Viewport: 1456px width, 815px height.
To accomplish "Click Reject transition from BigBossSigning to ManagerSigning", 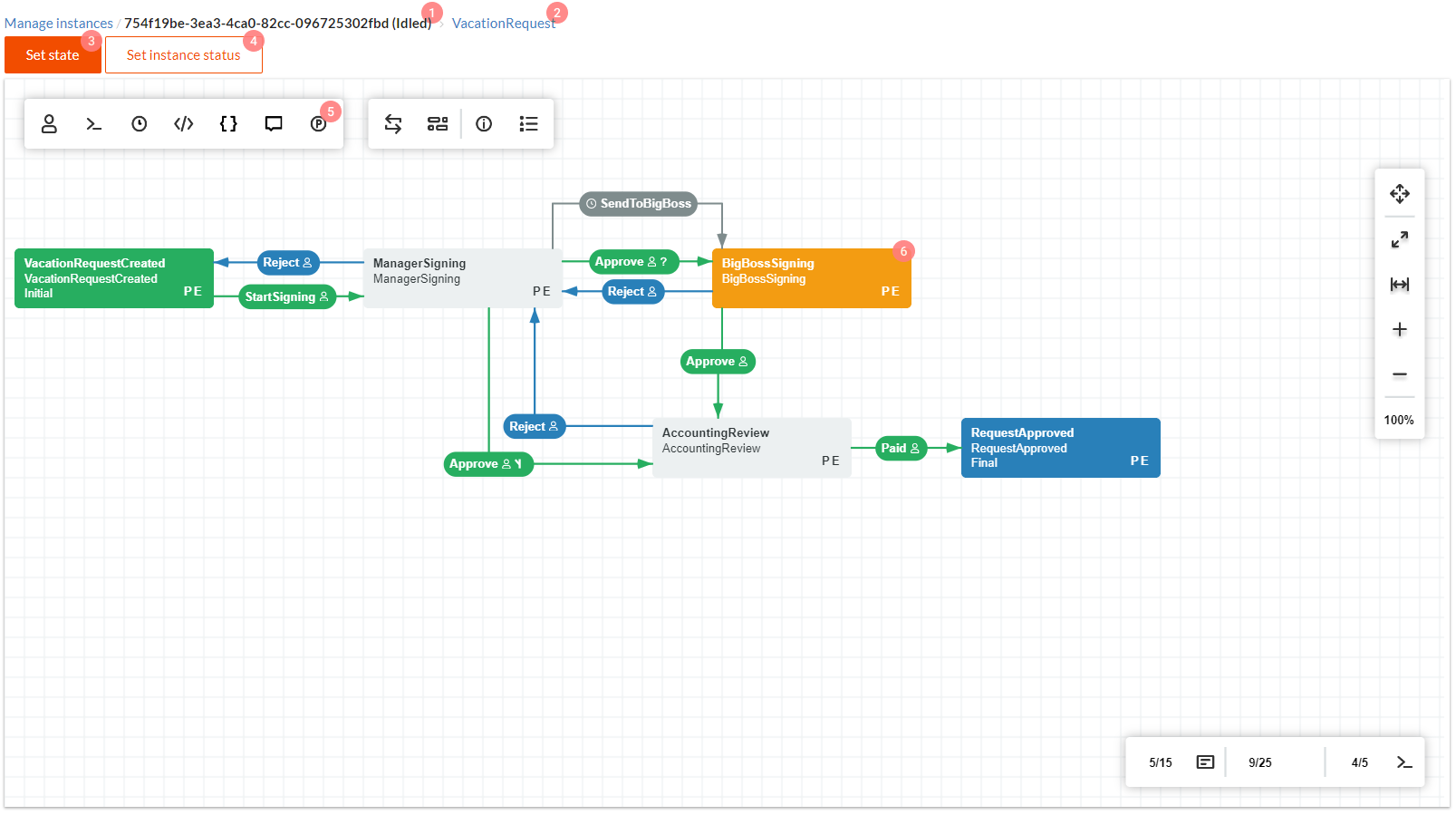I will point(633,292).
